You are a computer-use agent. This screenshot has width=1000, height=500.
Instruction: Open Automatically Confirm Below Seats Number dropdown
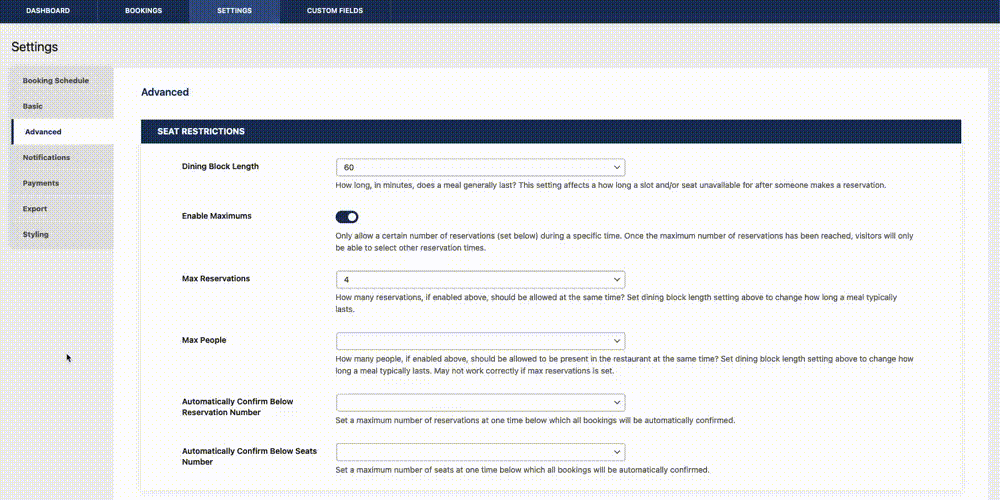(480, 452)
